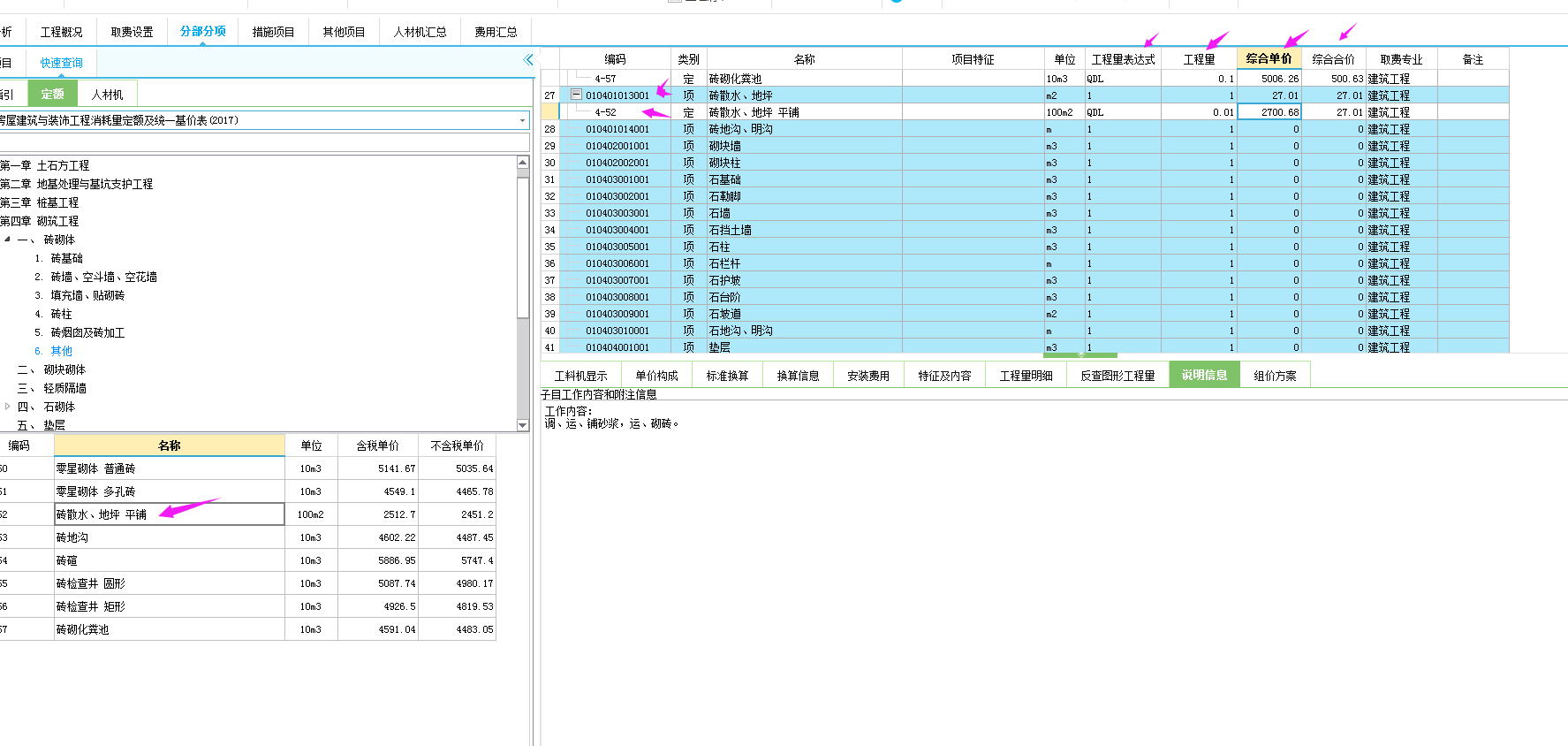1568x746 pixels.
Task: Select tree item 3. 填充墙、贴砌砖
Action: pyautogui.click(x=80, y=295)
